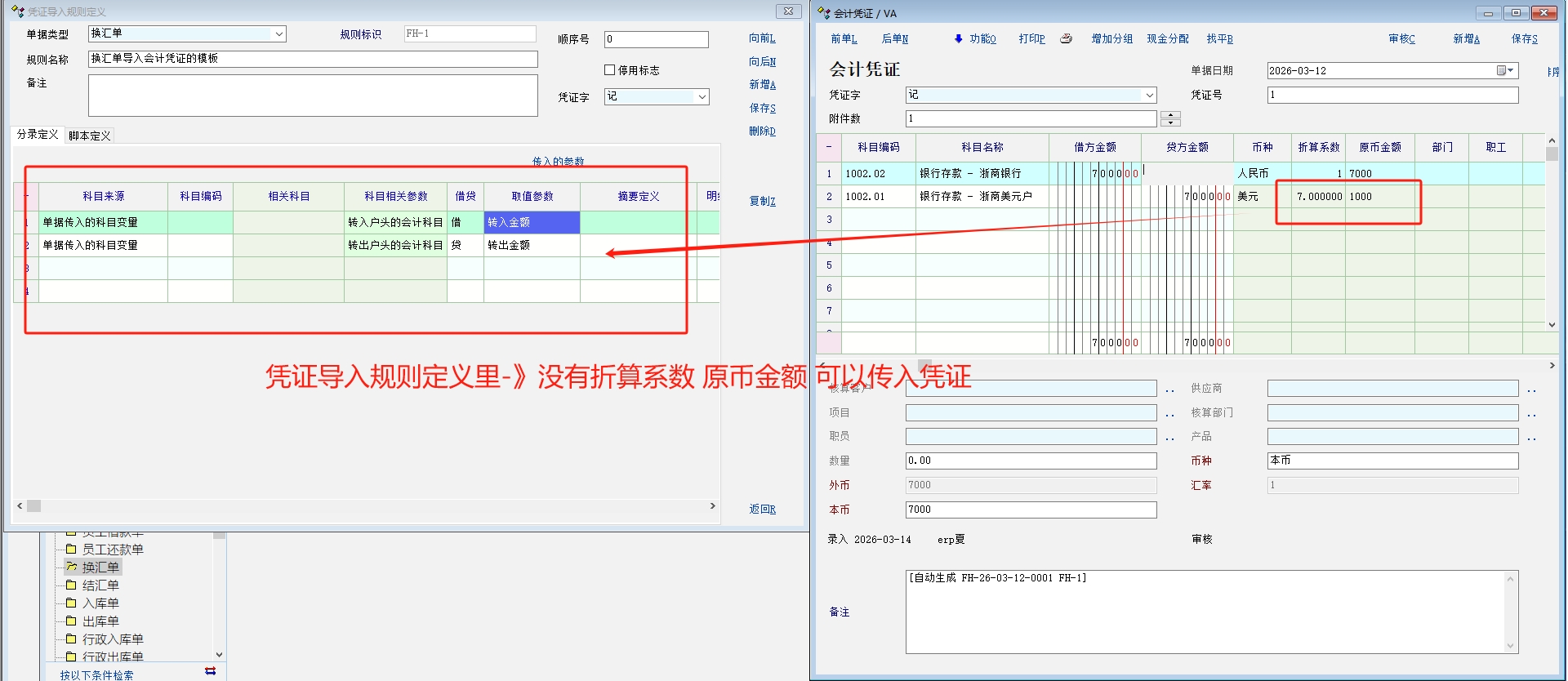
Task: Click the 规则名称 input field
Action: coord(313,59)
